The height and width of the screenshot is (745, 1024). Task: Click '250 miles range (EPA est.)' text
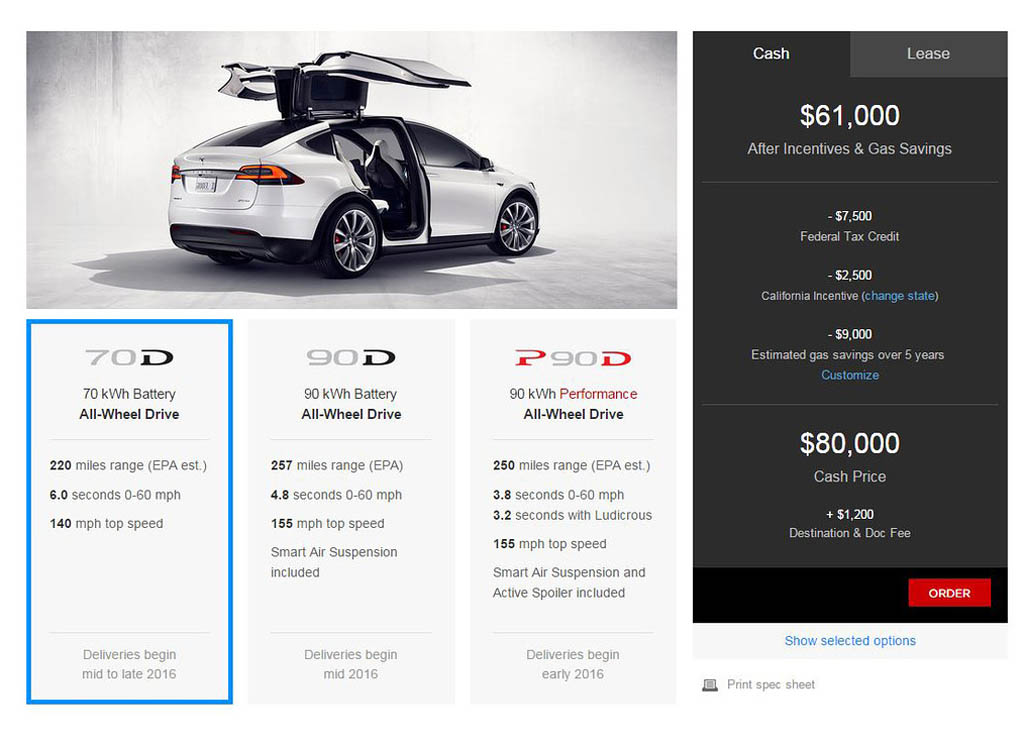[x=571, y=466]
